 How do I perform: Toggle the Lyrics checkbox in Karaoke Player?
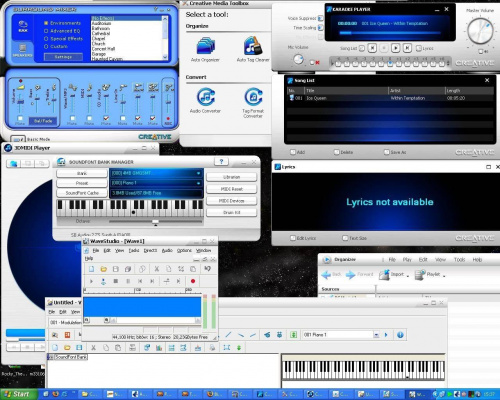[x=419, y=48]
